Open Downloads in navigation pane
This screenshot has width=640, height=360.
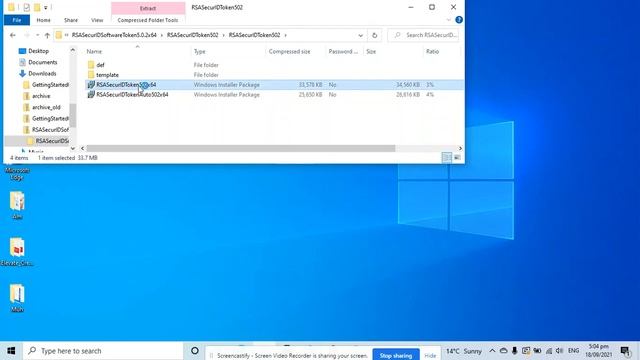[42, 73]
